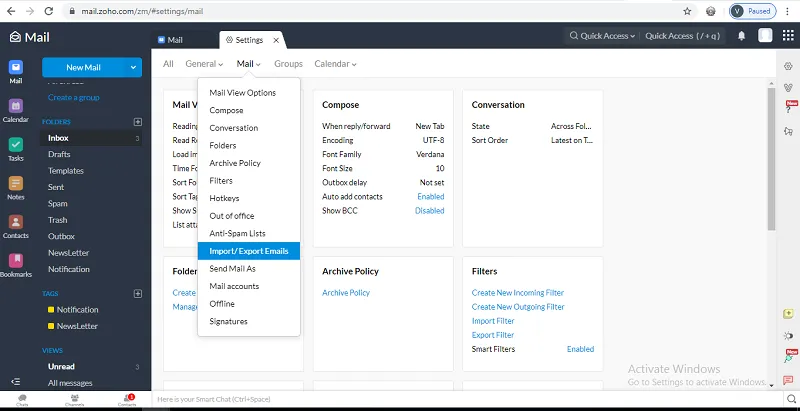Open the Calendar app icon
Viewport: 800px width, 411px height.
point(16,111)
